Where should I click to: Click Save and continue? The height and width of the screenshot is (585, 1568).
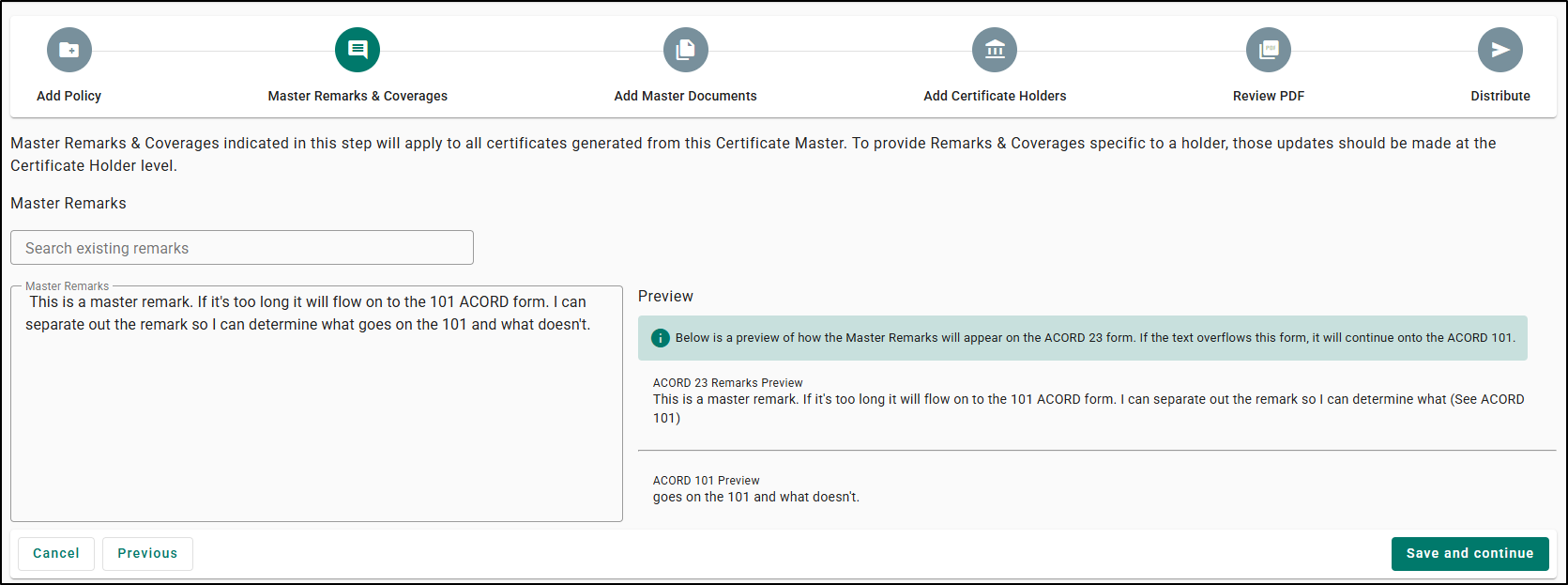[1469, 553]
